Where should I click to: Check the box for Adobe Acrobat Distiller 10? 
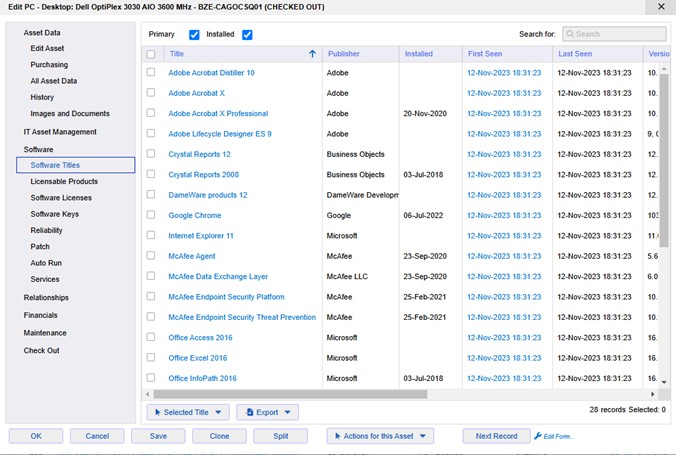(x=151, y=72)
